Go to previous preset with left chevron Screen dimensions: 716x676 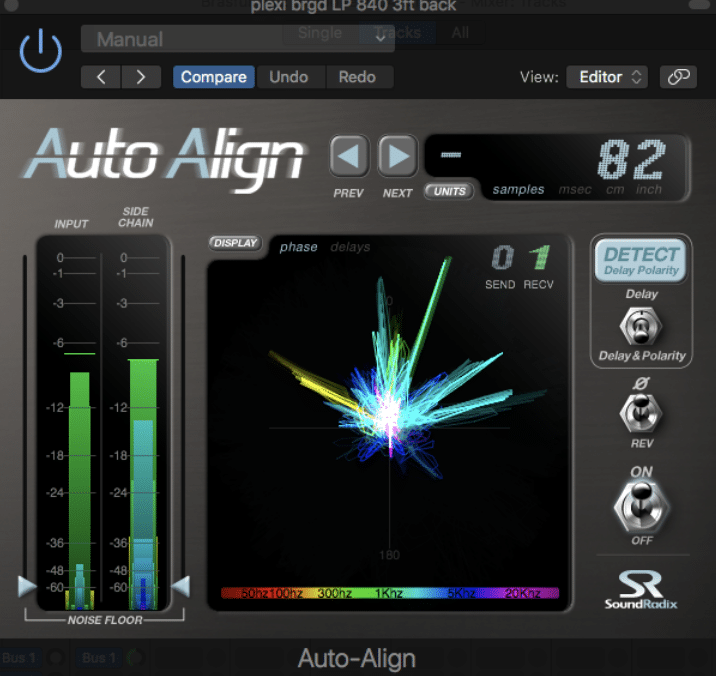[101, 77]
